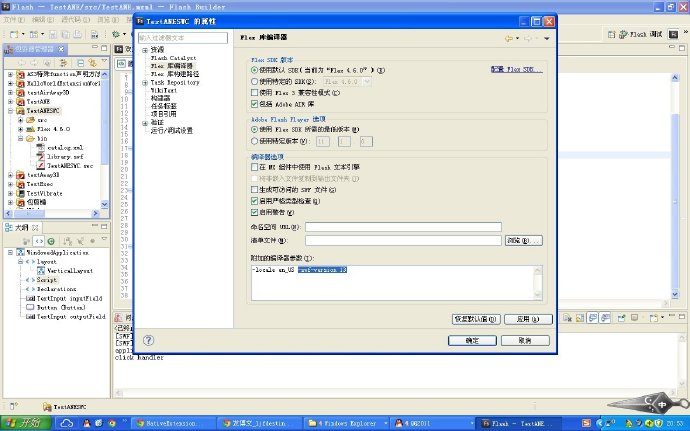The height and width of the screenshot is (431, 690).
Task: Expand the first tree node in properties sidebar
Action: [145, 50]
